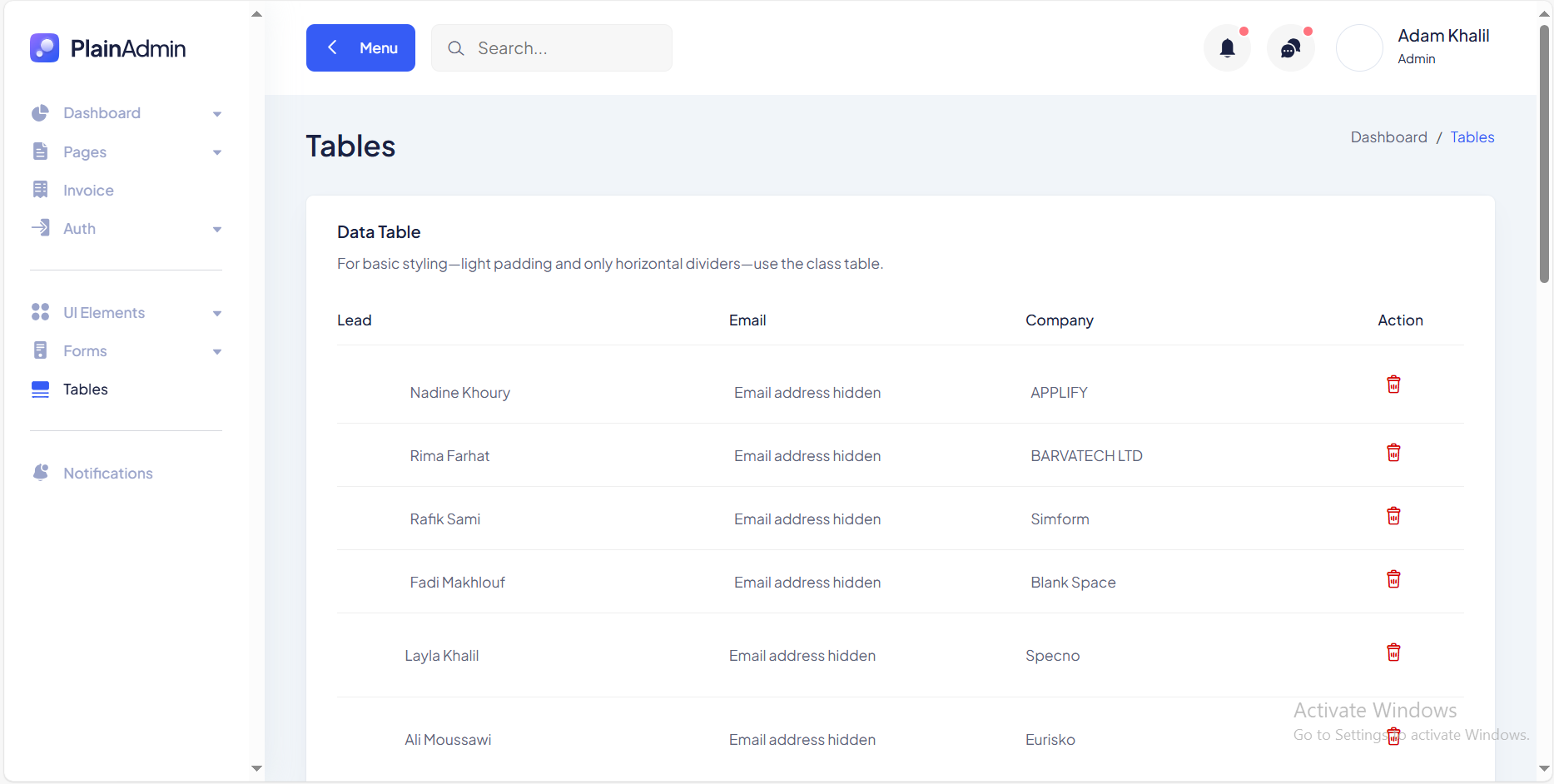Remove Rafik Sami using trash icon
Viewport: 1554px width, 784px height.
pyautogui.click(x=1393, y=516)
